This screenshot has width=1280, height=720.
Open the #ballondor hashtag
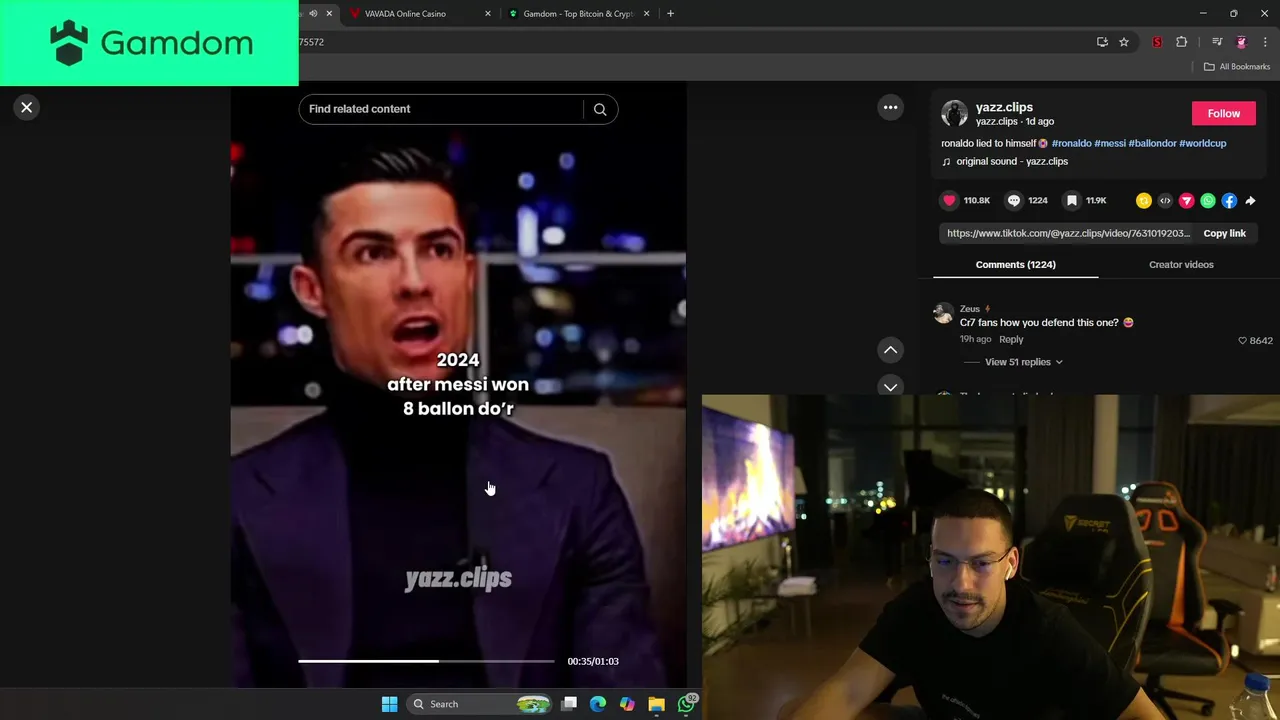(x=1152, y=143)
